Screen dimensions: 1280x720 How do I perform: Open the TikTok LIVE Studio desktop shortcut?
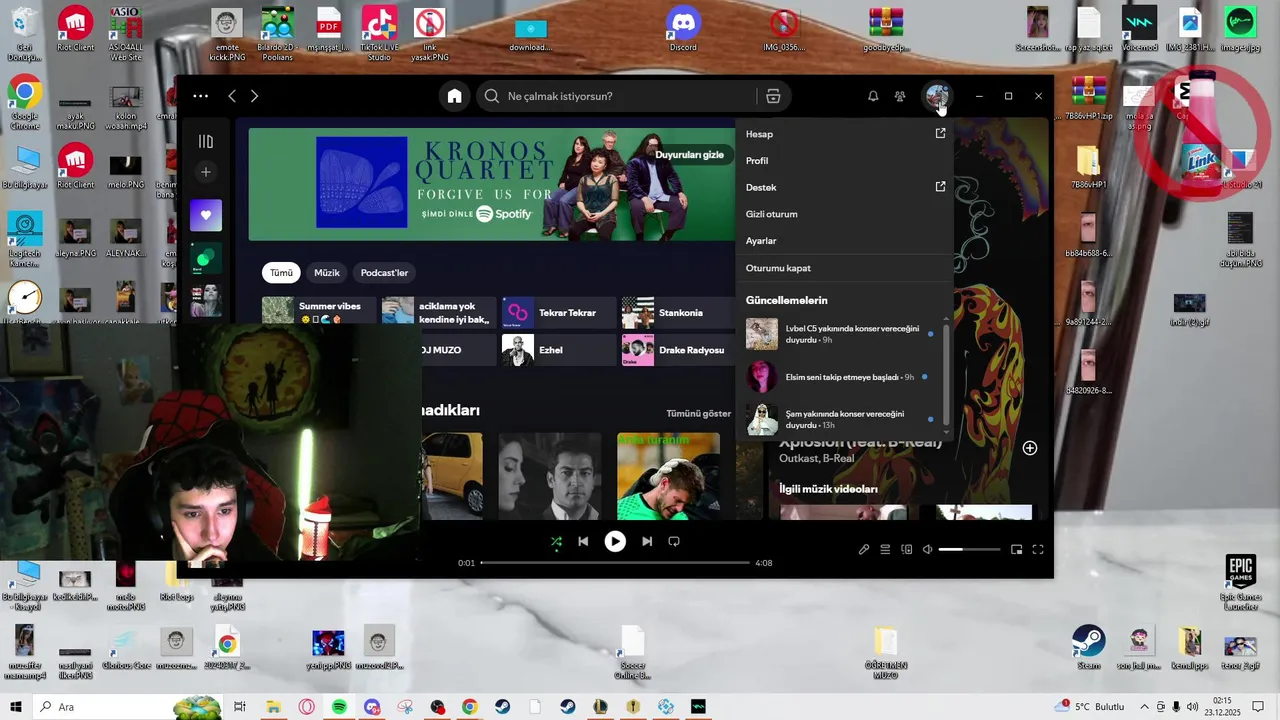pos(379,34)
